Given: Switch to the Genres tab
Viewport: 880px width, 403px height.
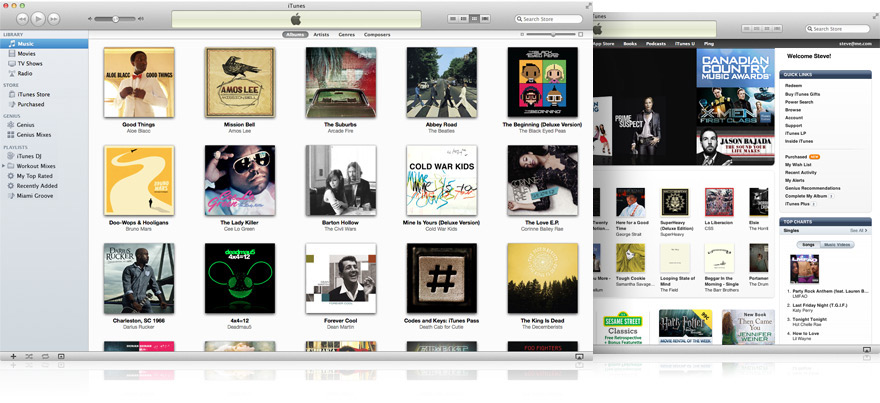Looking at the screenshot, I should (346, 35).
